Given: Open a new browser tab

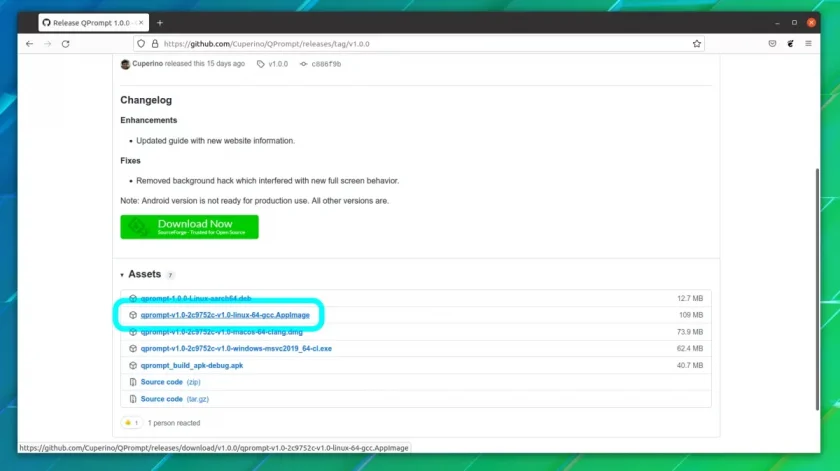Looking at the screenshot, I should [x=160, y=23].
